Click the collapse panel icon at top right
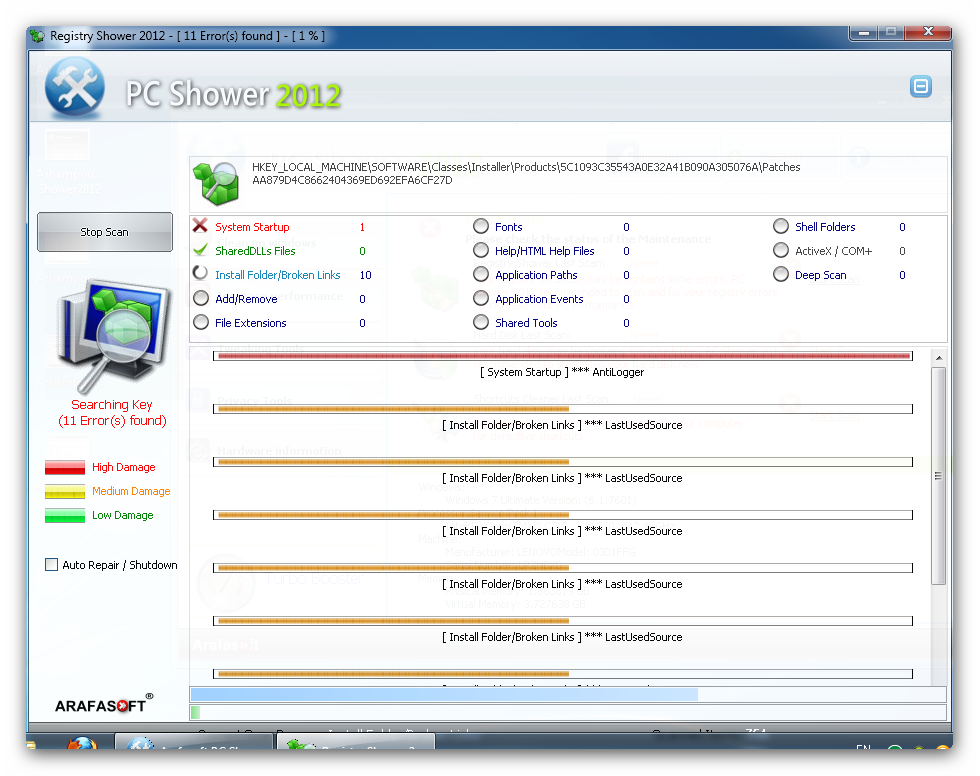This screenshot has height=776, width=980. tap(921, 86)
